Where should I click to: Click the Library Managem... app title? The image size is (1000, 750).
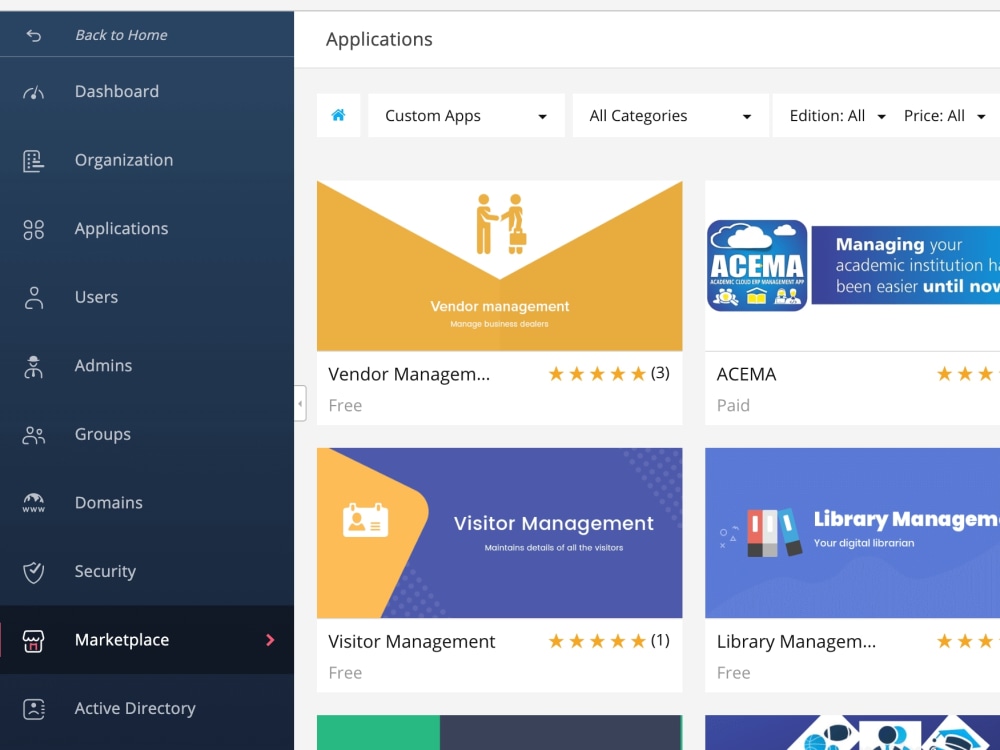pyautogui.click(x=796, y=642)
